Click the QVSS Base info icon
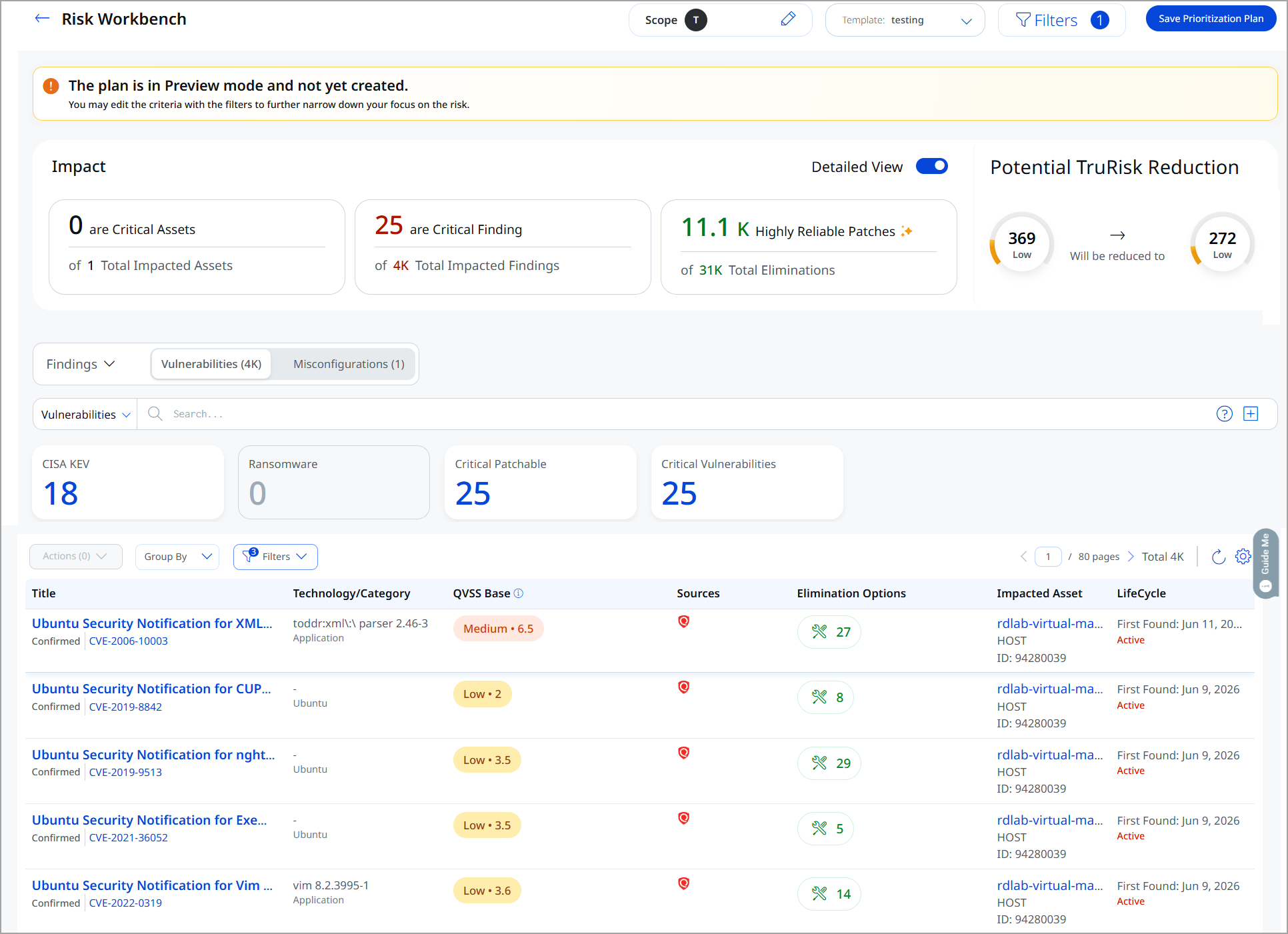This screenshot has width=1288, height=934. (x=519, y=593)
